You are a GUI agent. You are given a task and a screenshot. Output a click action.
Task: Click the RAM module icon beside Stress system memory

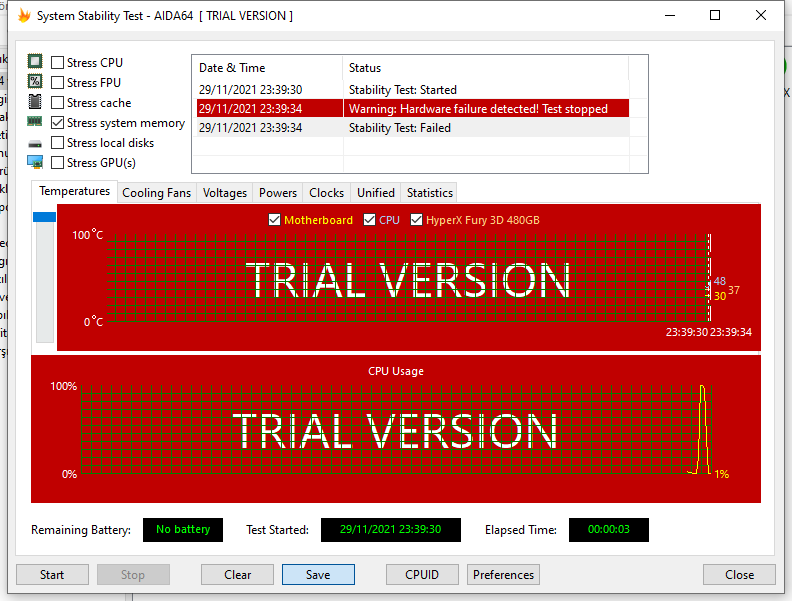[35, 122]
